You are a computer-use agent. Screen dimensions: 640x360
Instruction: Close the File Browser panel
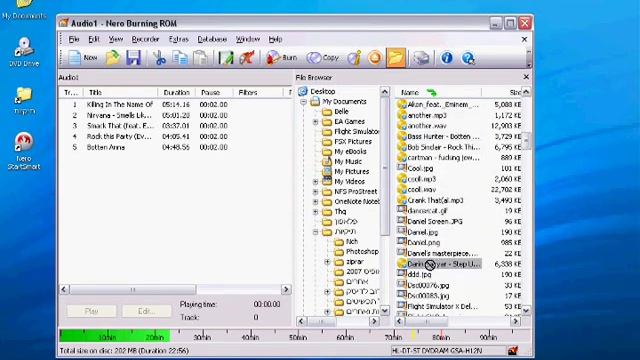click(526, 77)
